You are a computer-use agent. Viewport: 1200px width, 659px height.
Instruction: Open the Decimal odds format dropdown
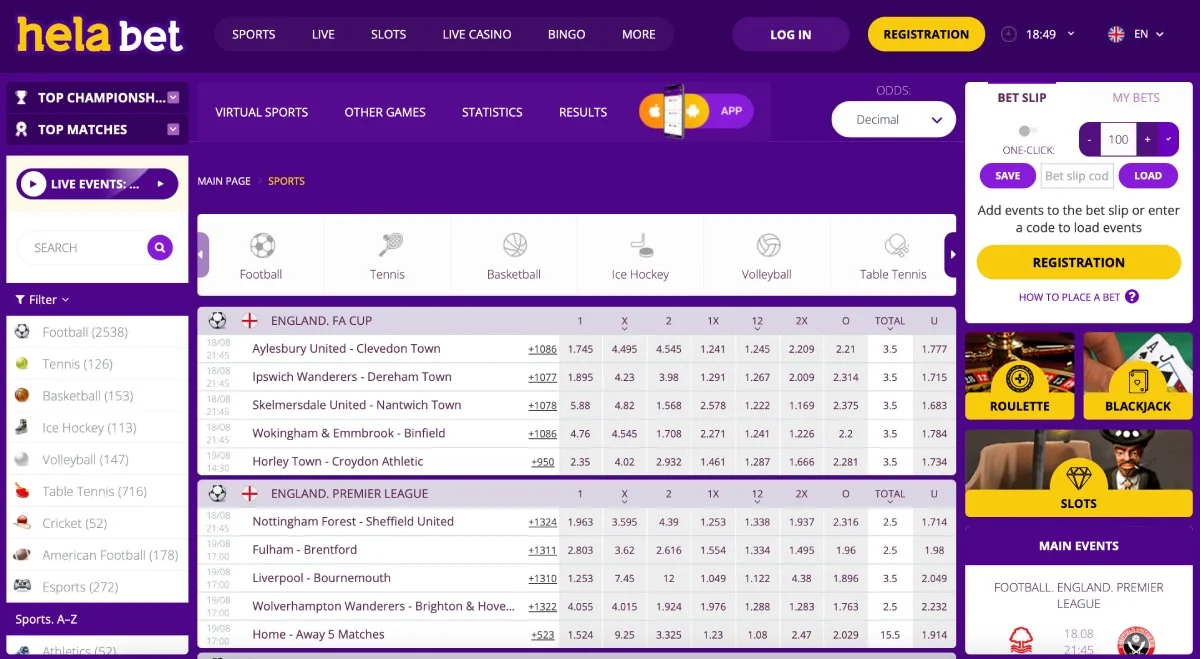click(893, 120)
